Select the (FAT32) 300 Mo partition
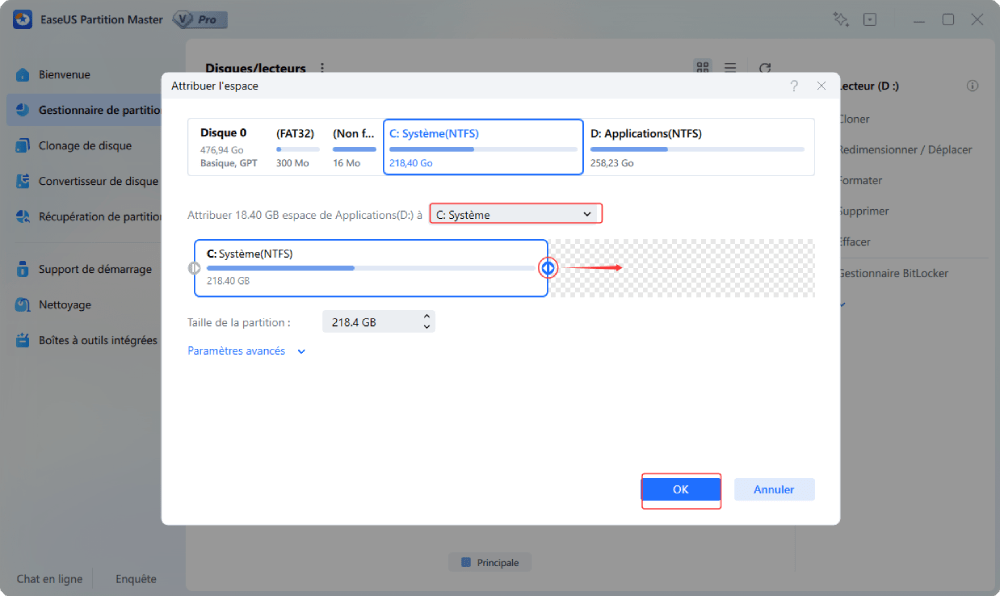Viewport: 1000px width, 596px height. pyautogui.click(x=297, y=147)
